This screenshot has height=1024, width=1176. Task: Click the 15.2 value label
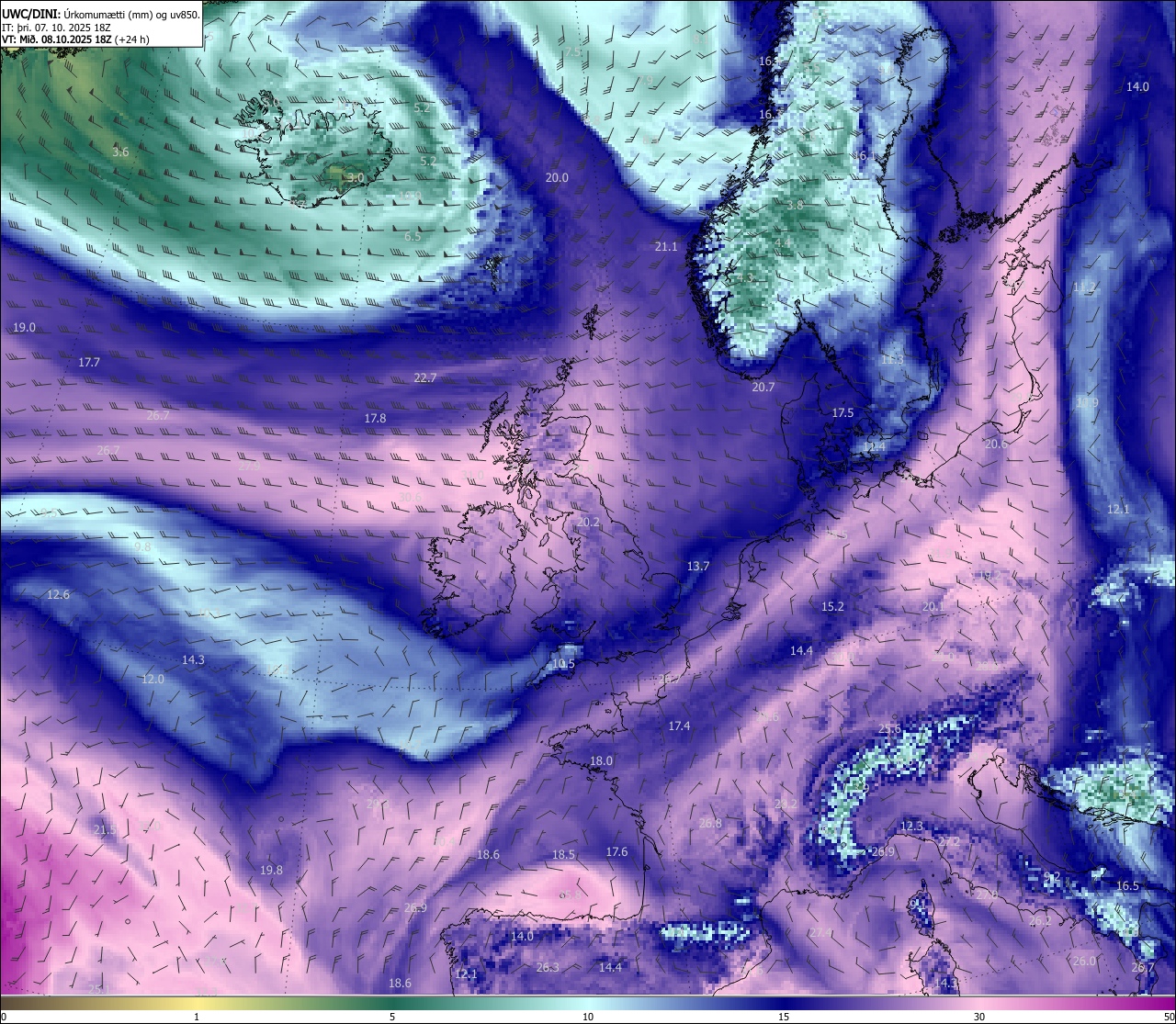(832, 606)
